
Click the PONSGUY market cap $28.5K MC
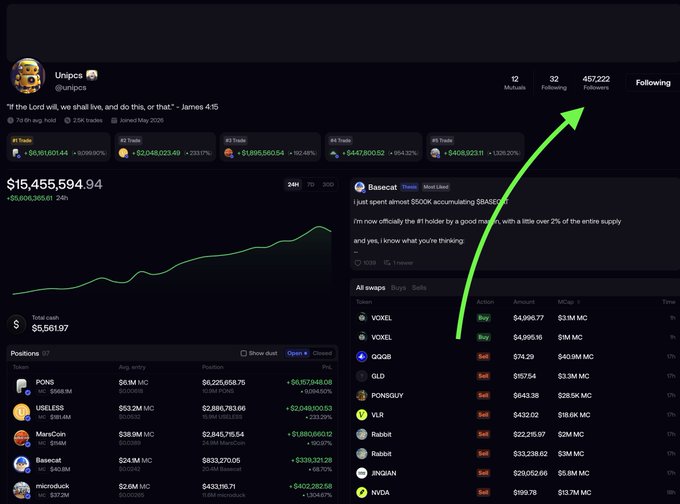(575, 396)
